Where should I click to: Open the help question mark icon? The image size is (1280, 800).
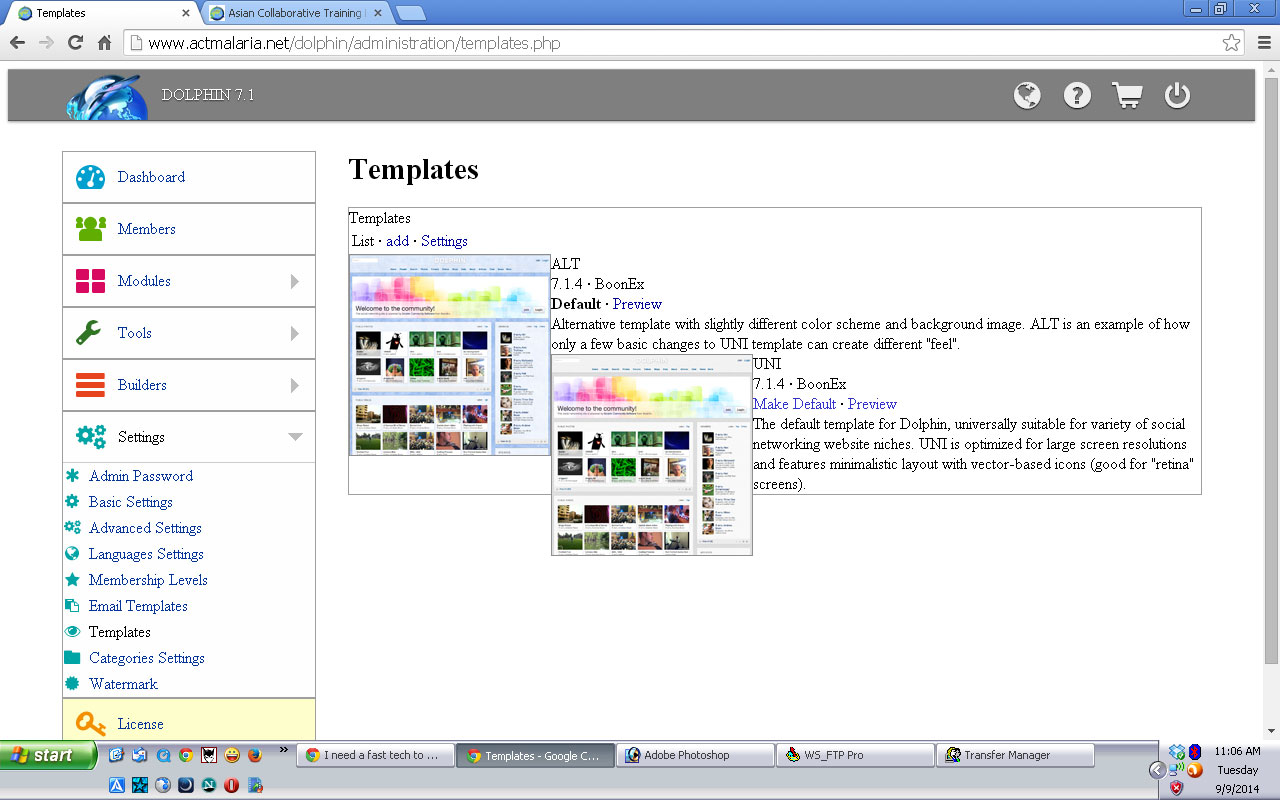coord(1077,95)
